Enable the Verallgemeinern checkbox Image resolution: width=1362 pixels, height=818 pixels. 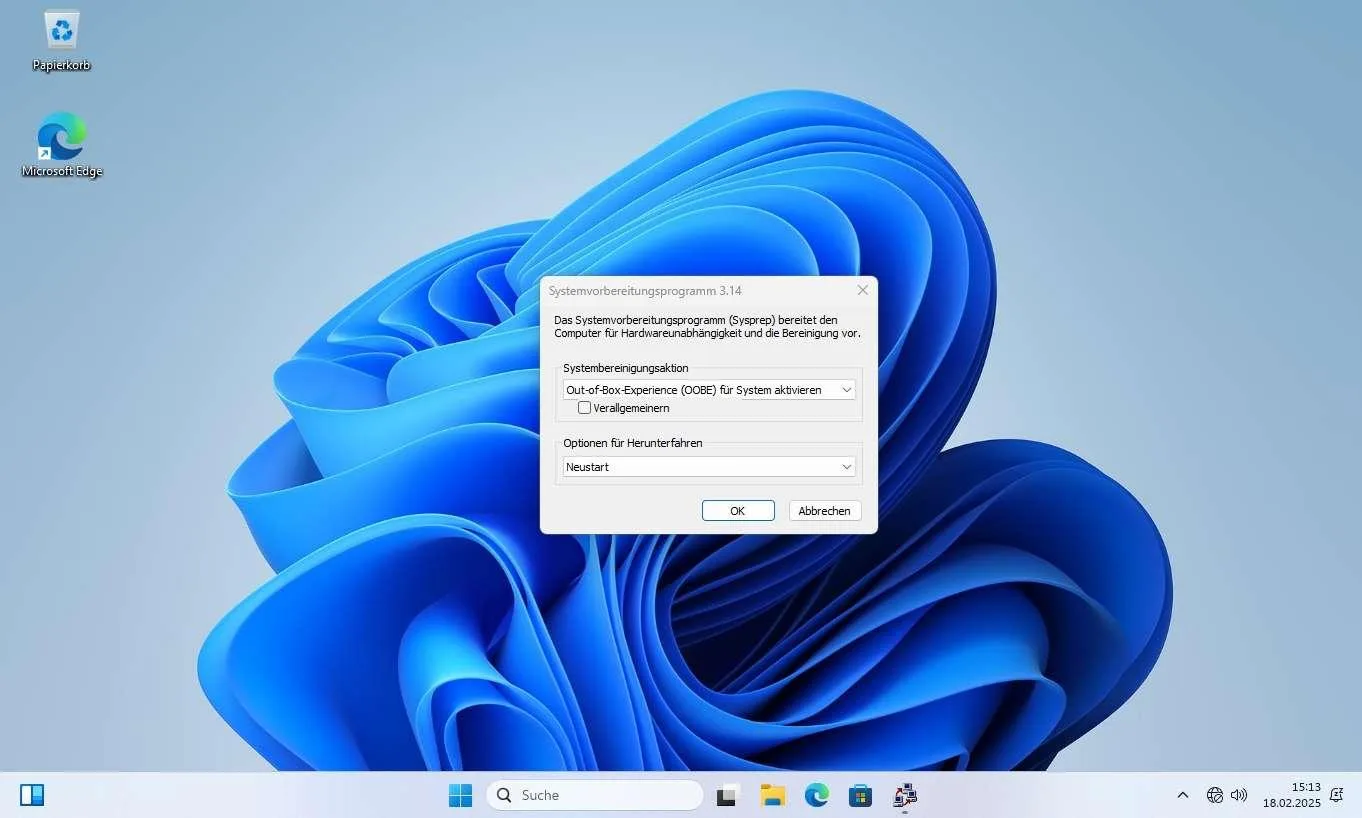click(584, 407)
